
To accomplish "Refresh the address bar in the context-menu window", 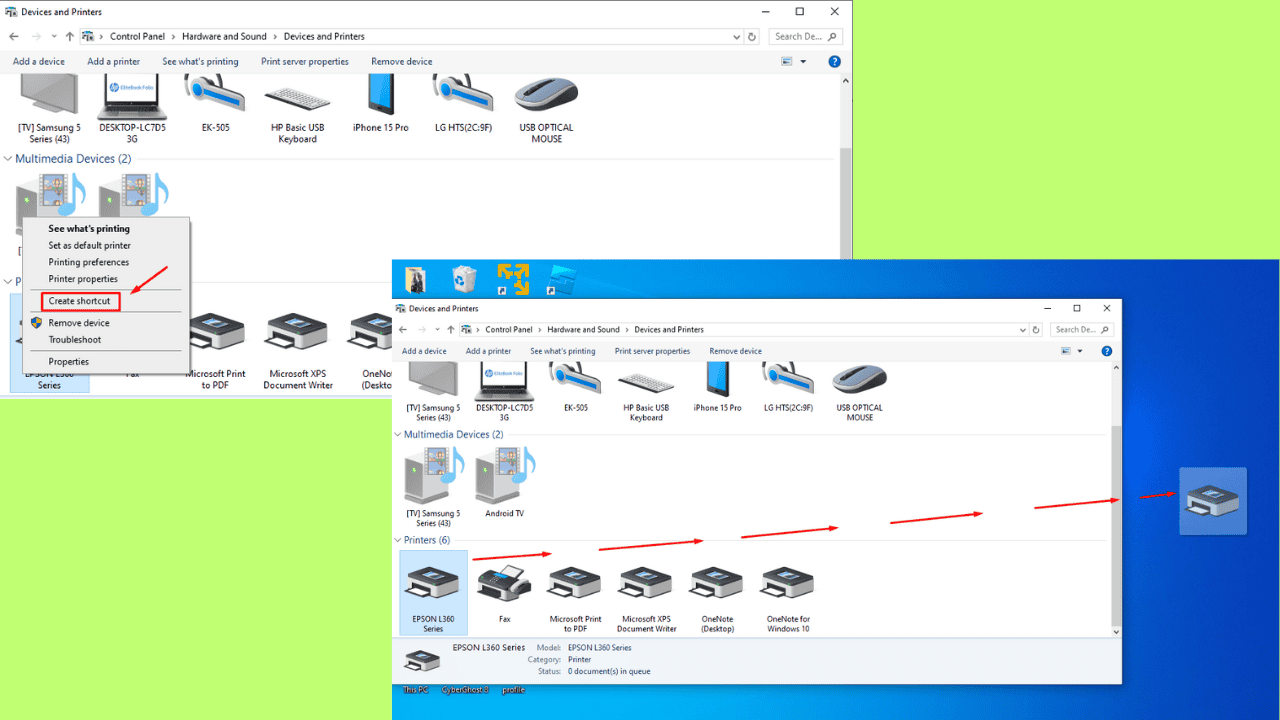I will pyautogui.click(x=752, y=36).
